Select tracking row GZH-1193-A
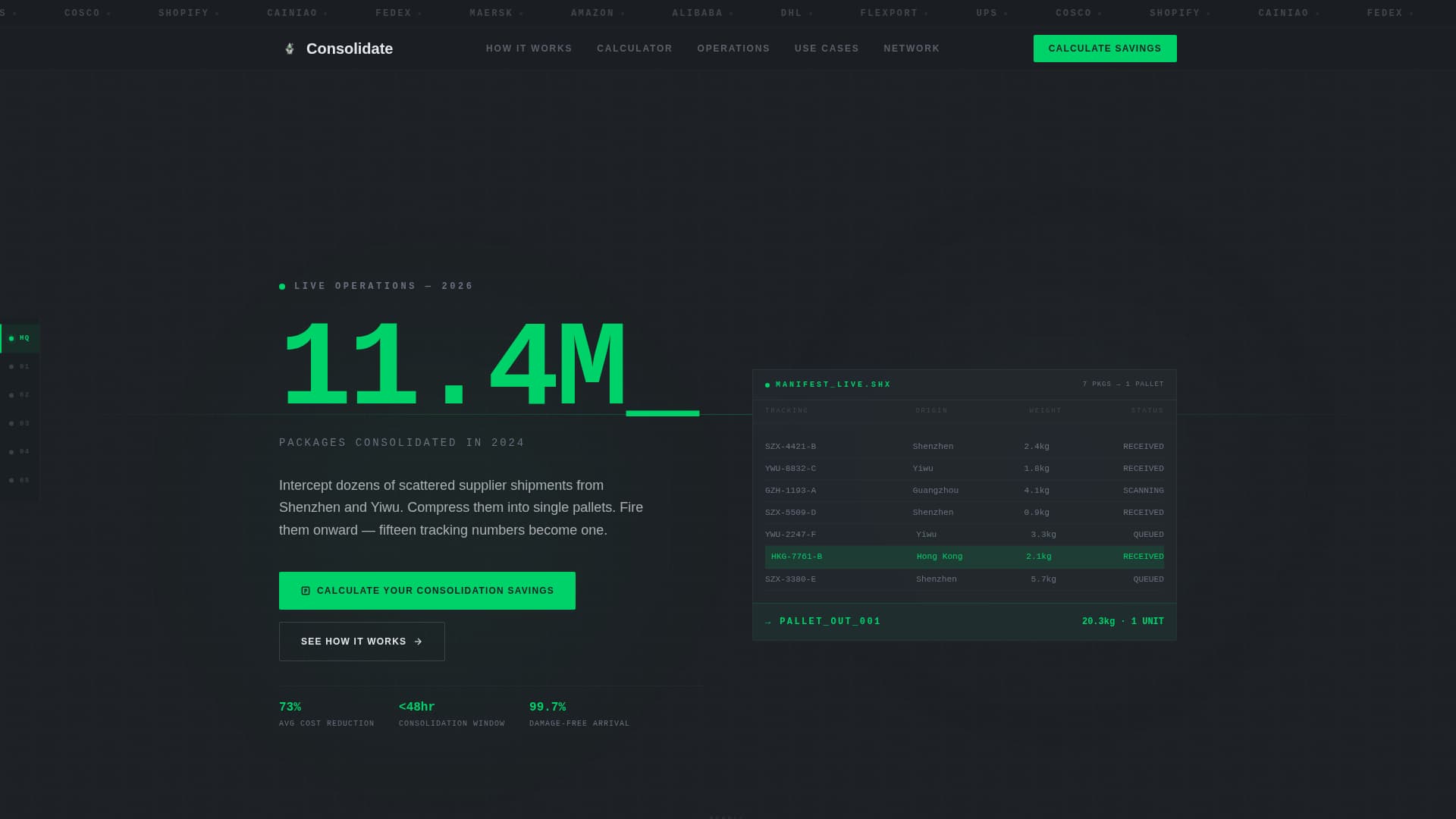 (965, 491)
